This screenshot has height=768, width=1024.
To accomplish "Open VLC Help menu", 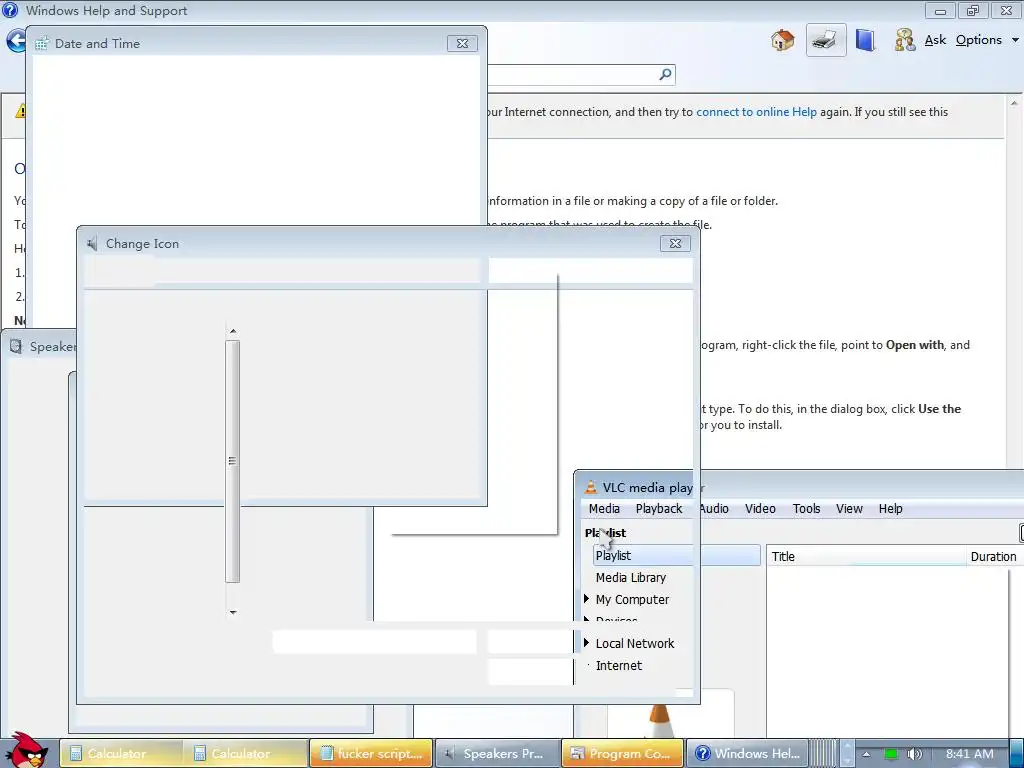I will tap(890, 509).
